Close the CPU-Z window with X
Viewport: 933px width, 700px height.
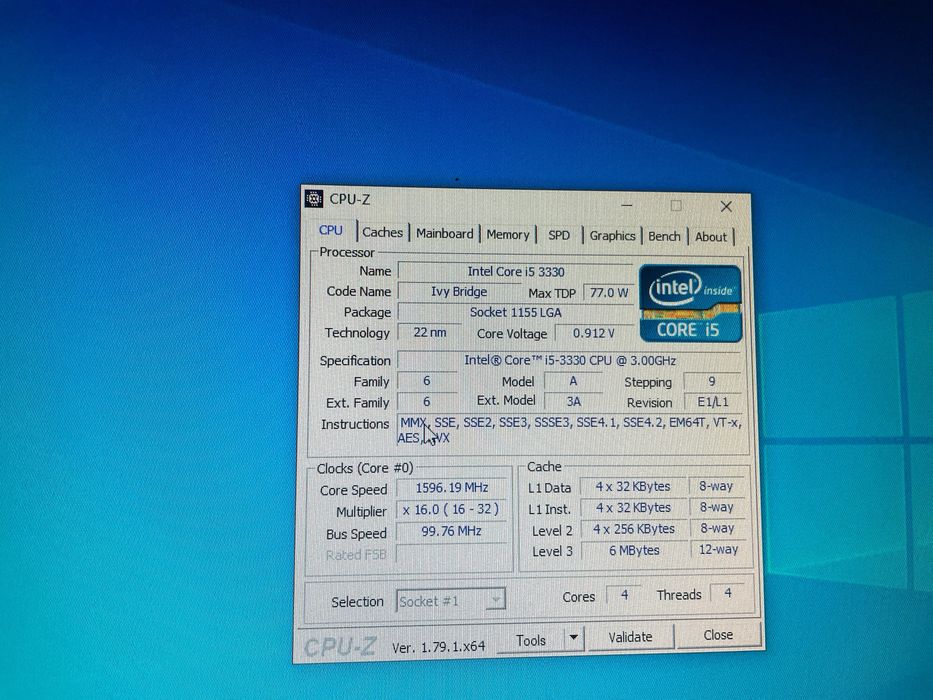coord(726,206)
